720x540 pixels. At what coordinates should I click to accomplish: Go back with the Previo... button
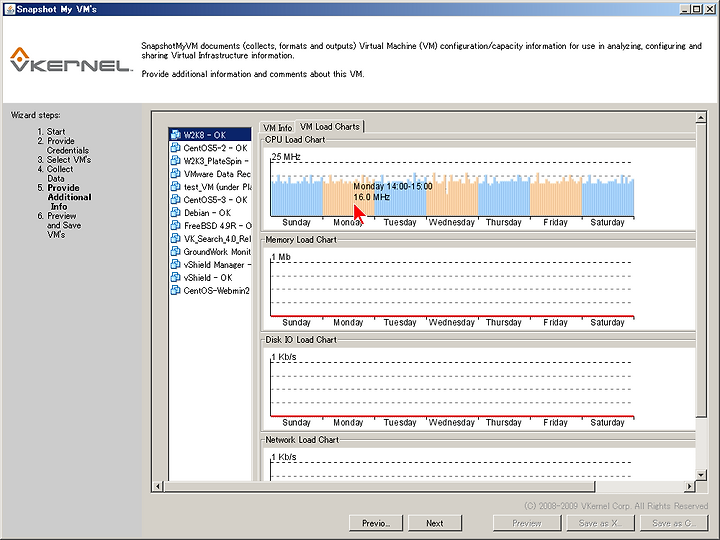pos(376,523)
